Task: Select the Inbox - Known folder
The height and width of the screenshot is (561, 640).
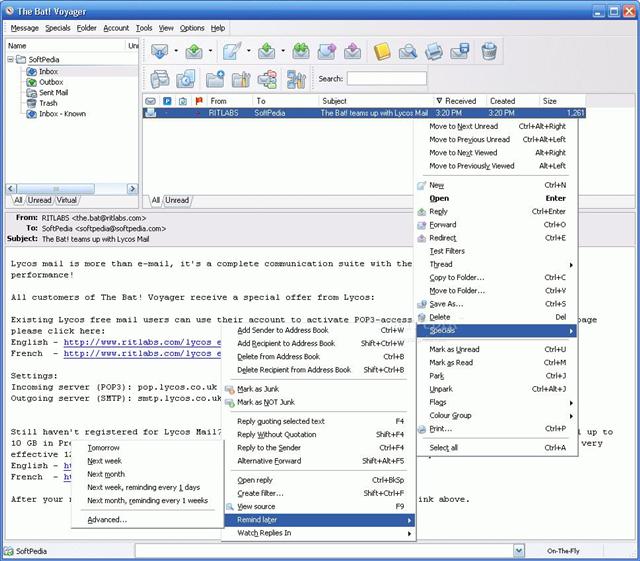Action: pos(62,114)
